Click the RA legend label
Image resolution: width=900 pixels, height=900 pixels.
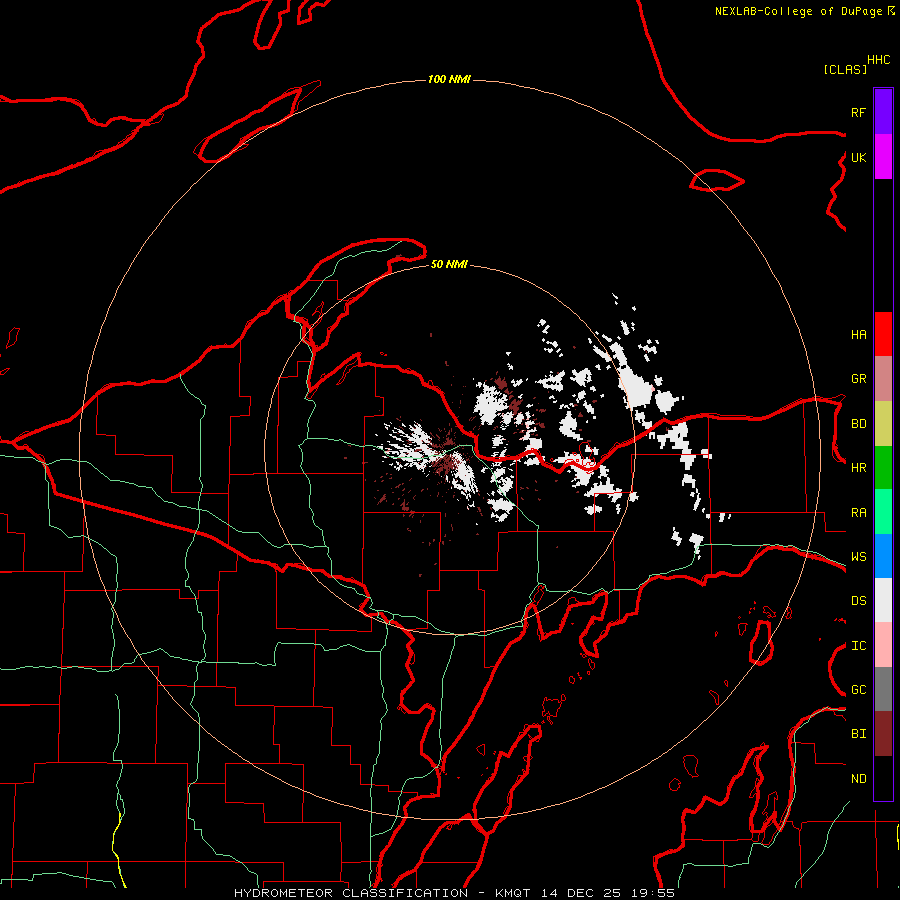coord(858,513)
